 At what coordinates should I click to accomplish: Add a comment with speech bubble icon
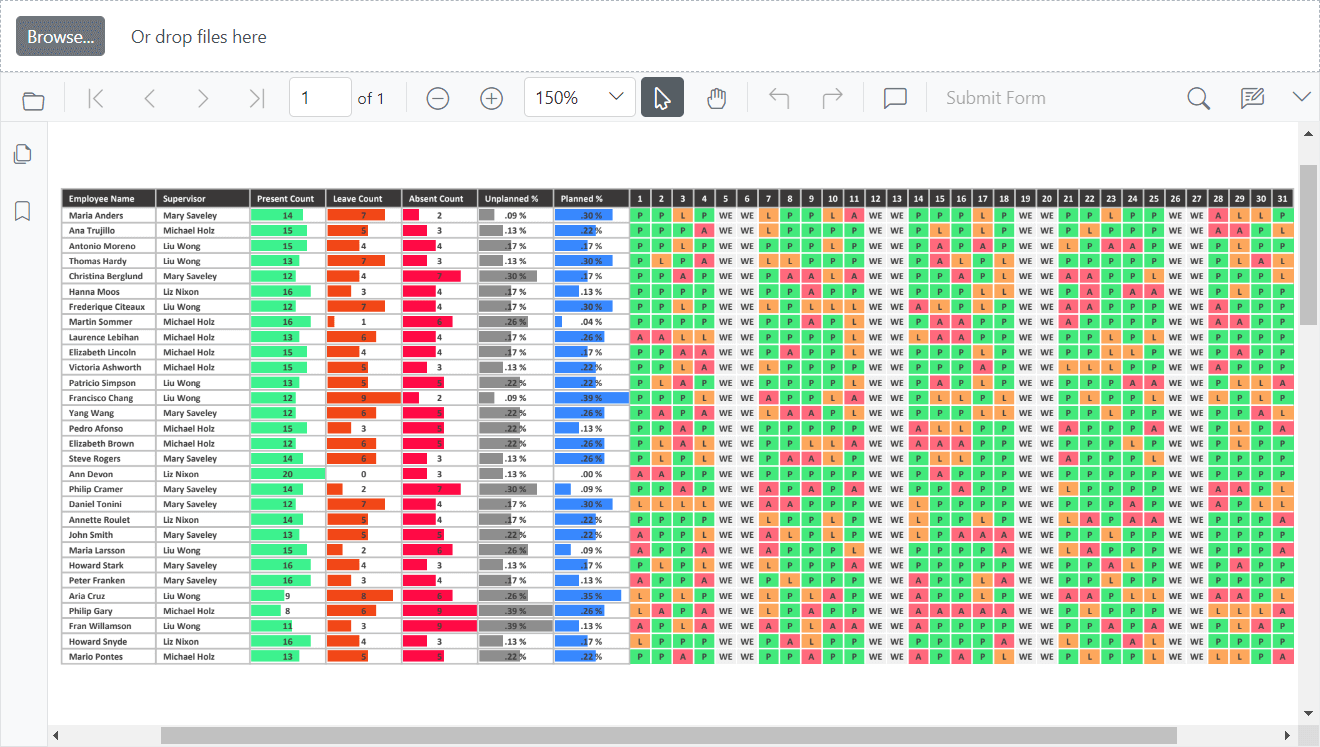(895, 98)
